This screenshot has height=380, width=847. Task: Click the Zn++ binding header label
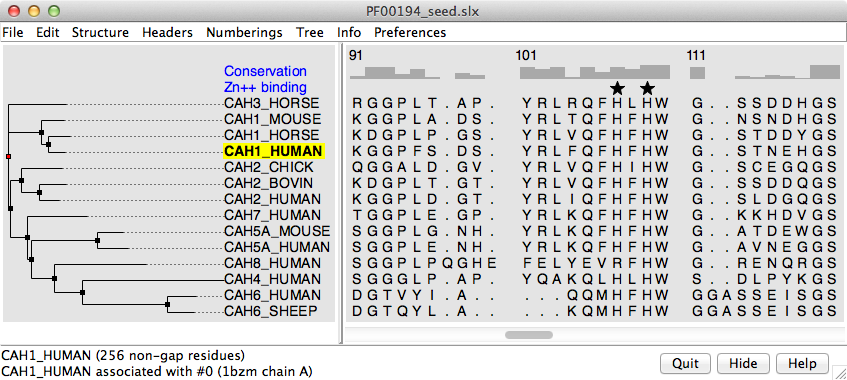265,87
